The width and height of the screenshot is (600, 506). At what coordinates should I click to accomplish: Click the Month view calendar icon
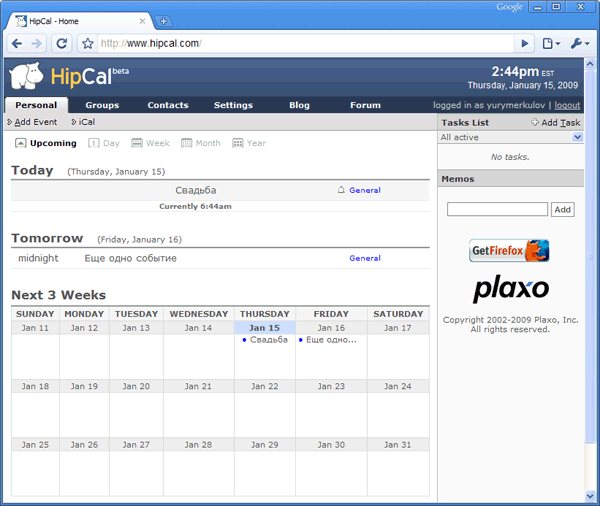[186, 143]
